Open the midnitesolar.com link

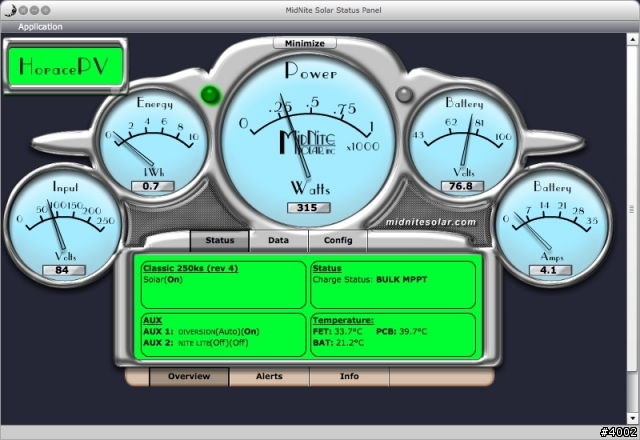tap(431, 222)
